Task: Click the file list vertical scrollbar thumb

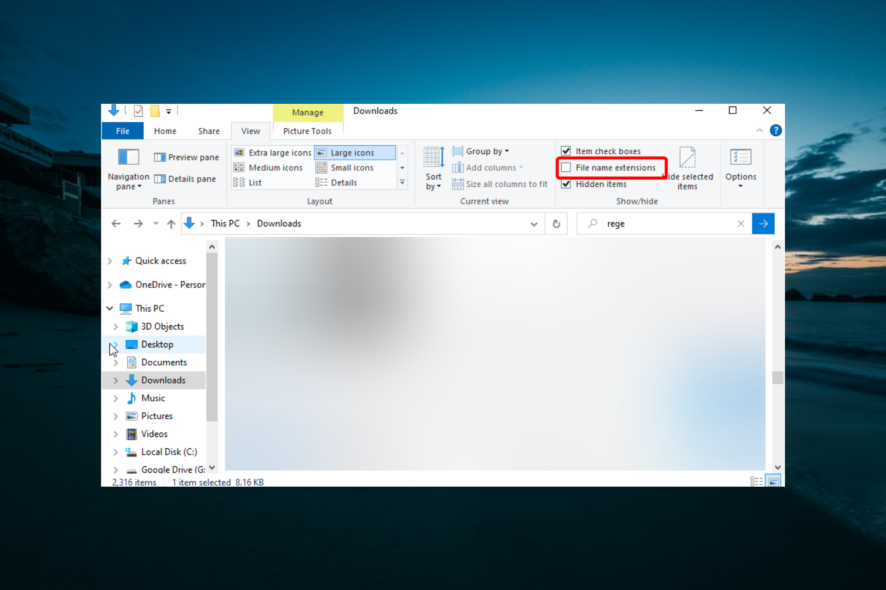Action: click(778, 378)
